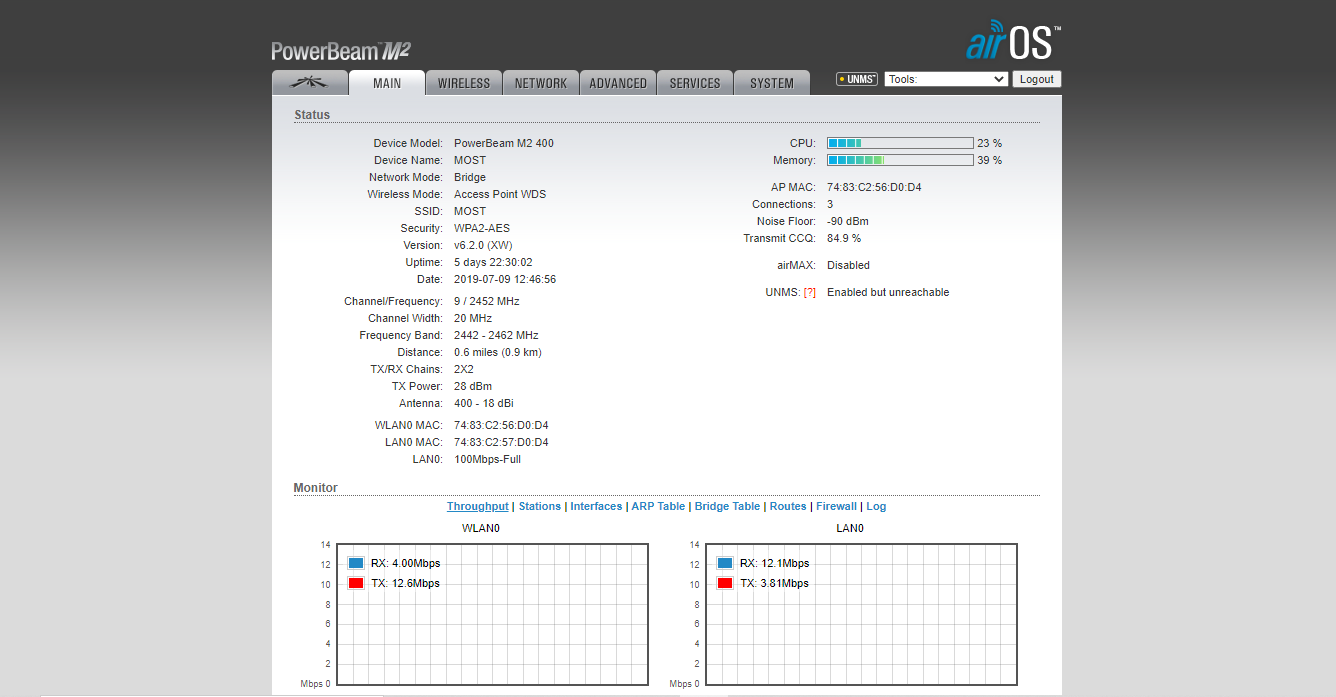1336x697 pixels.
Task: Click the 9 / 2452 MHz frequency value
Action: (x=487, y=301)
